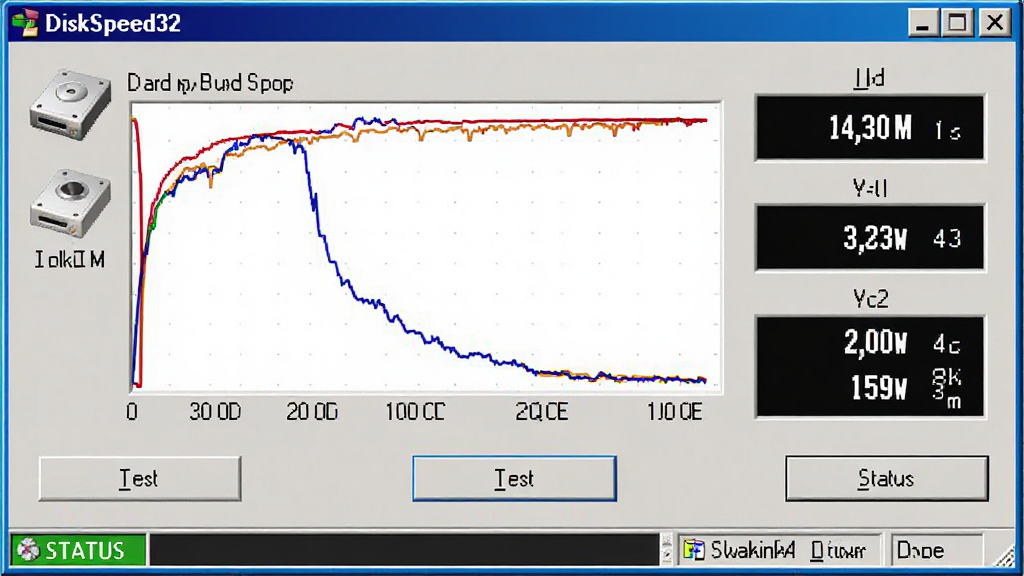Screen dimensions: 1024x576
Task: Click the 'Done' status bar cell
Action: pos(936,550)
